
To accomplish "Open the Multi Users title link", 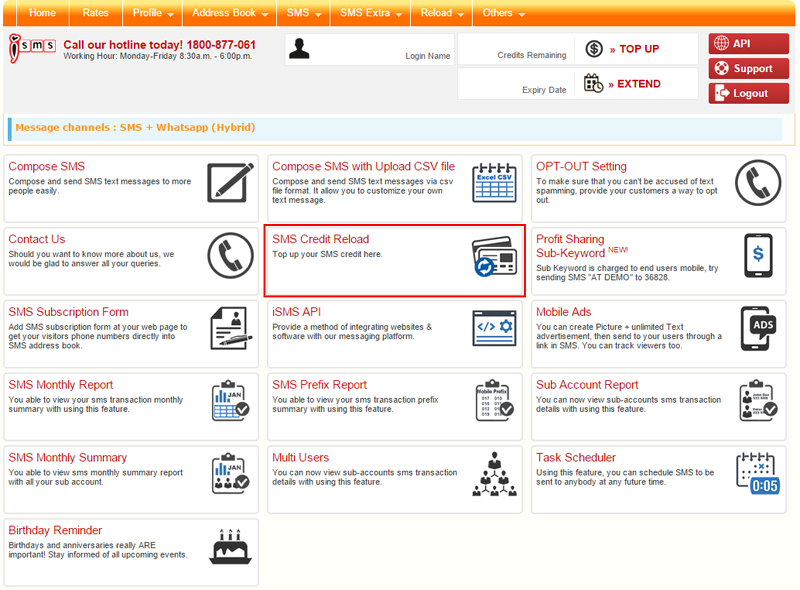I will tap(301, 457).
